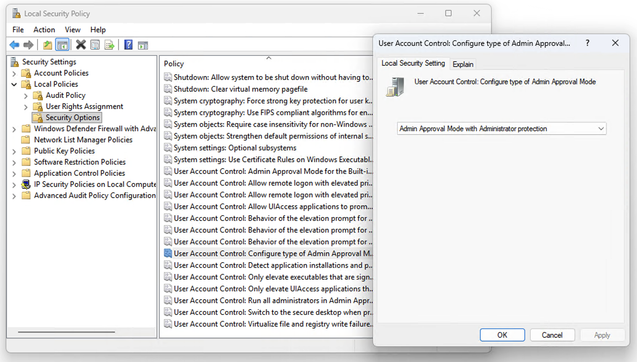The height and width of the screenshot is (362, 637).
Task: Toggle the Show/Hide Action Pane icon
Action: click(x=143, y=45)
